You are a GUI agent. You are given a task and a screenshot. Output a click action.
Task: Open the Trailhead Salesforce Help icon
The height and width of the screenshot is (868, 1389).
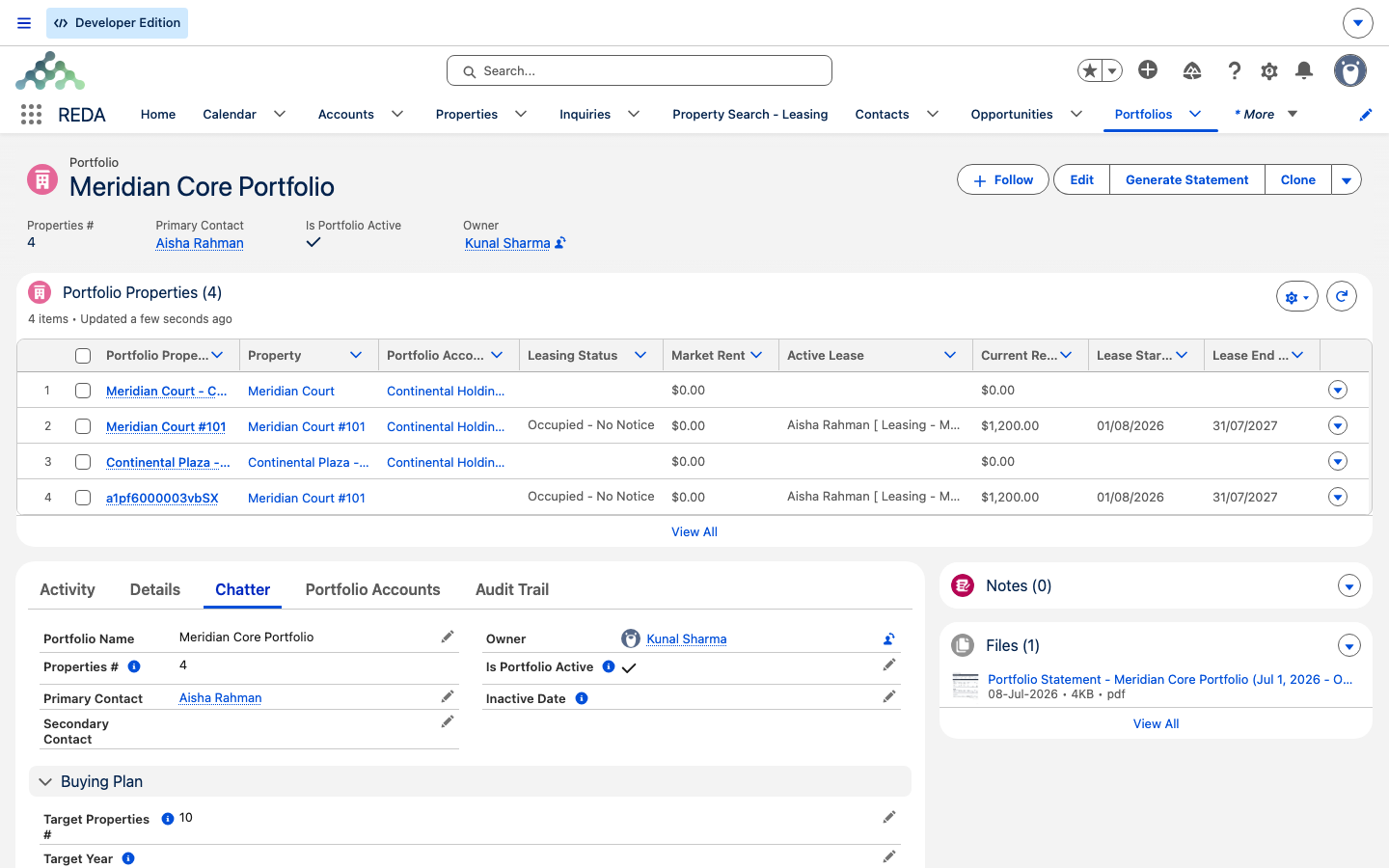(1192, 70)
